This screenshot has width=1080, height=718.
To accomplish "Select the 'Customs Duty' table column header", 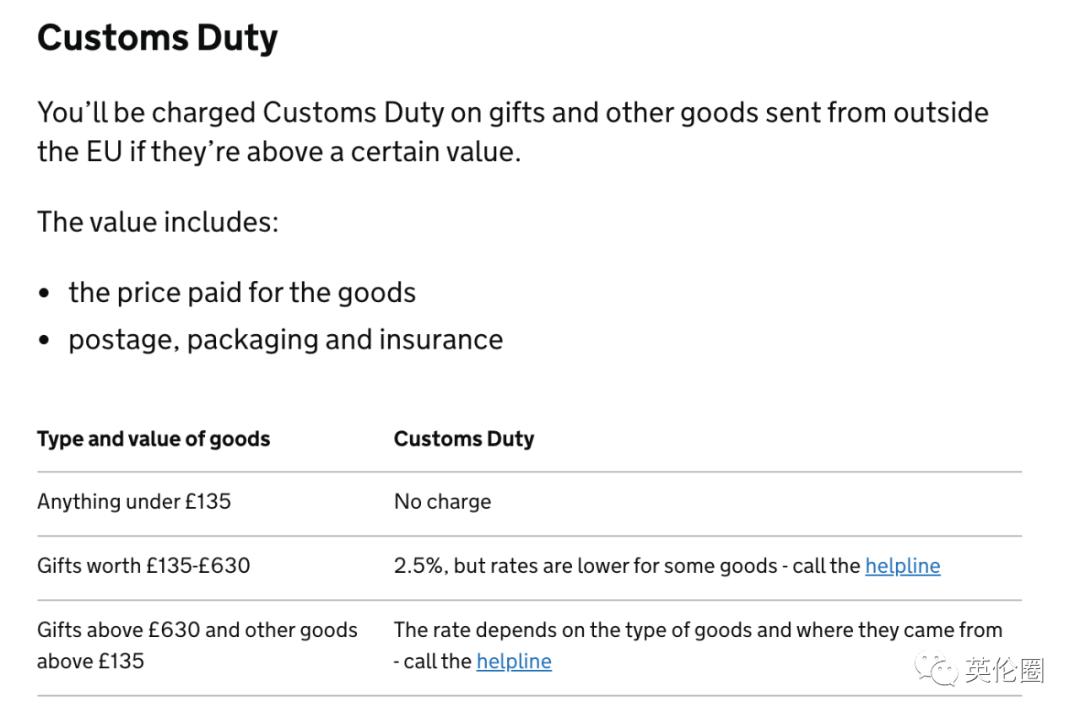I will click(464, 439).
